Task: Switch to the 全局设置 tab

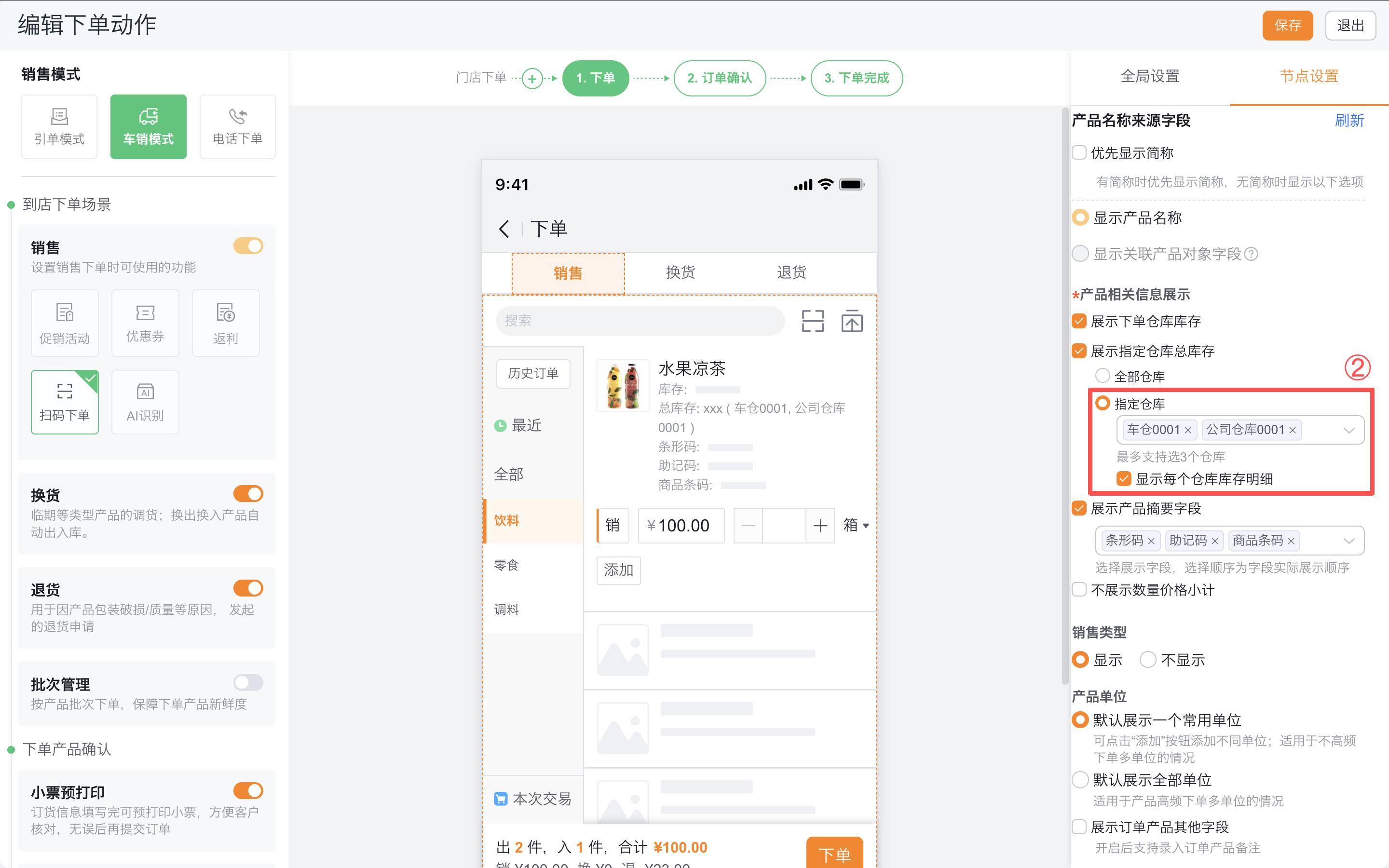Action: click(1150, 76)
